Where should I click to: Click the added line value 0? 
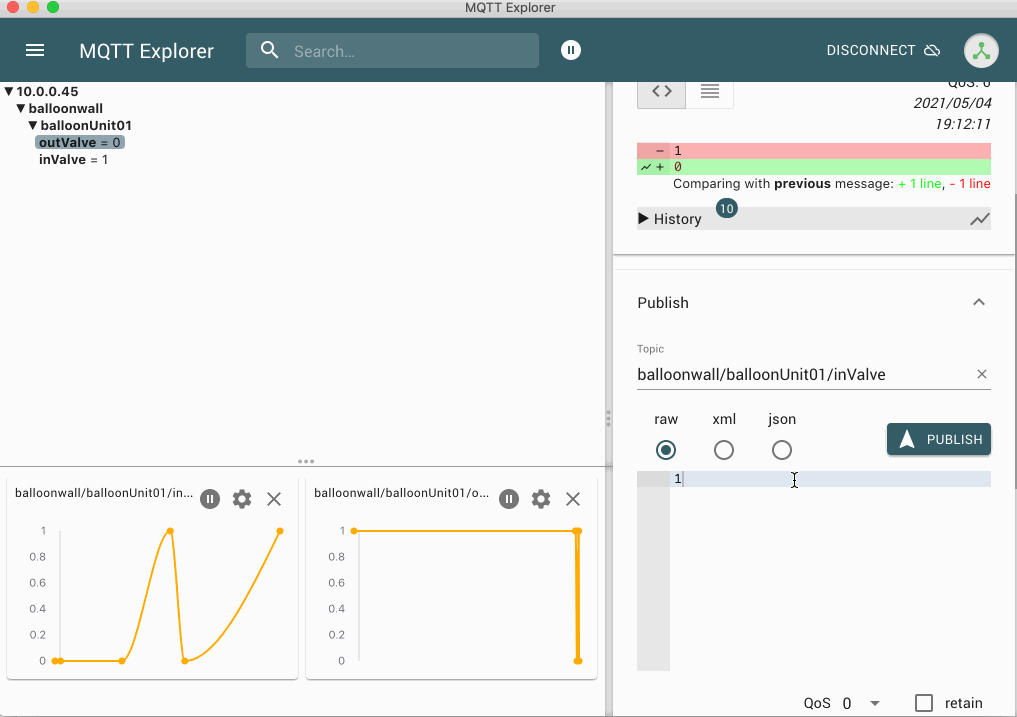(x=678, y=167)
